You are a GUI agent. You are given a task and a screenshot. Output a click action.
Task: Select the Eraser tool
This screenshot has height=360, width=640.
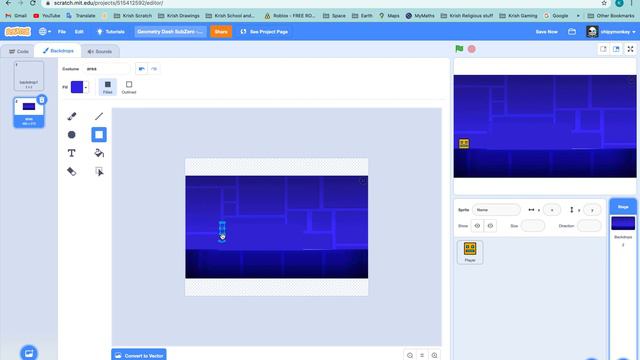tap(72, 171)
